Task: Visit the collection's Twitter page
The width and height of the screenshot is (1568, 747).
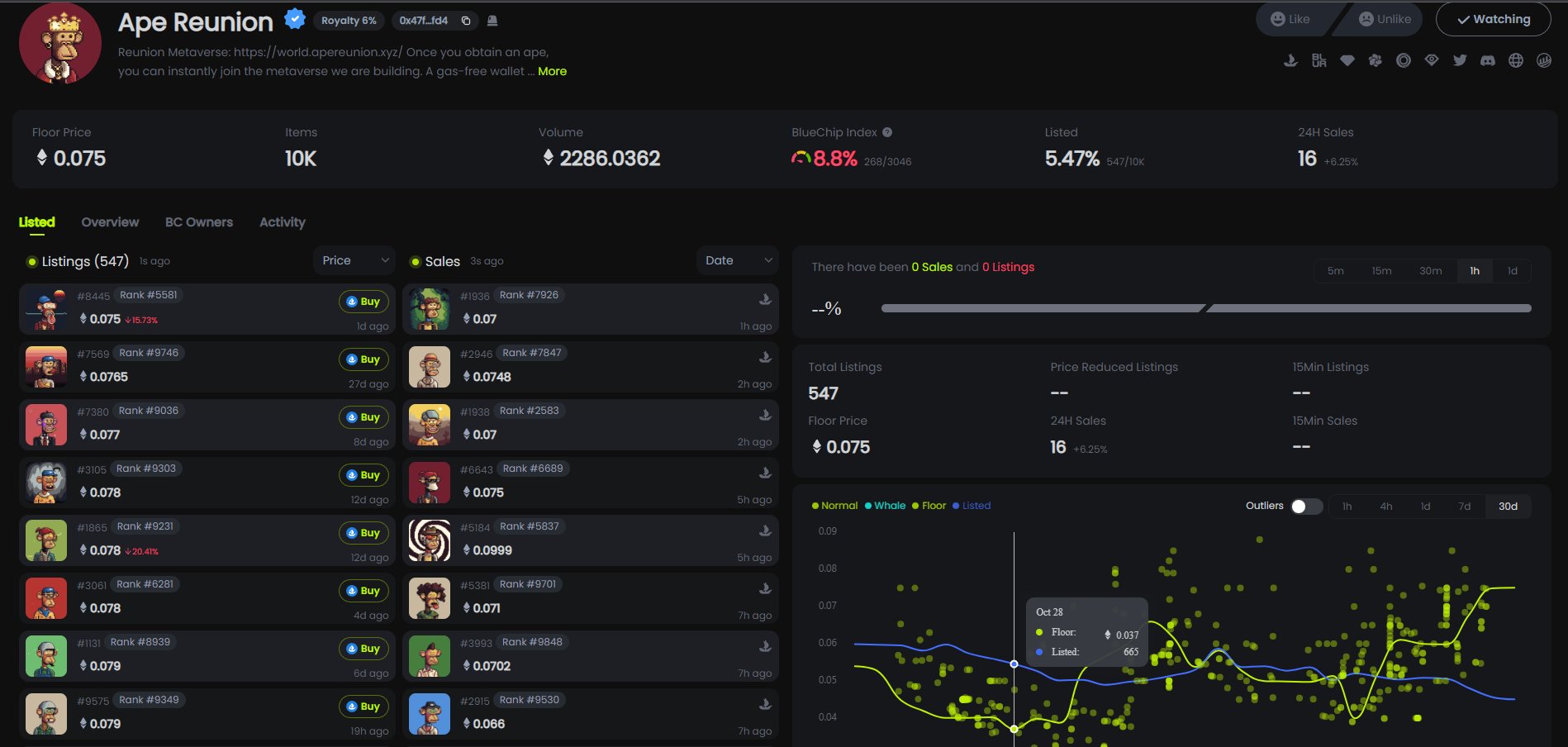Action: 1460,60
